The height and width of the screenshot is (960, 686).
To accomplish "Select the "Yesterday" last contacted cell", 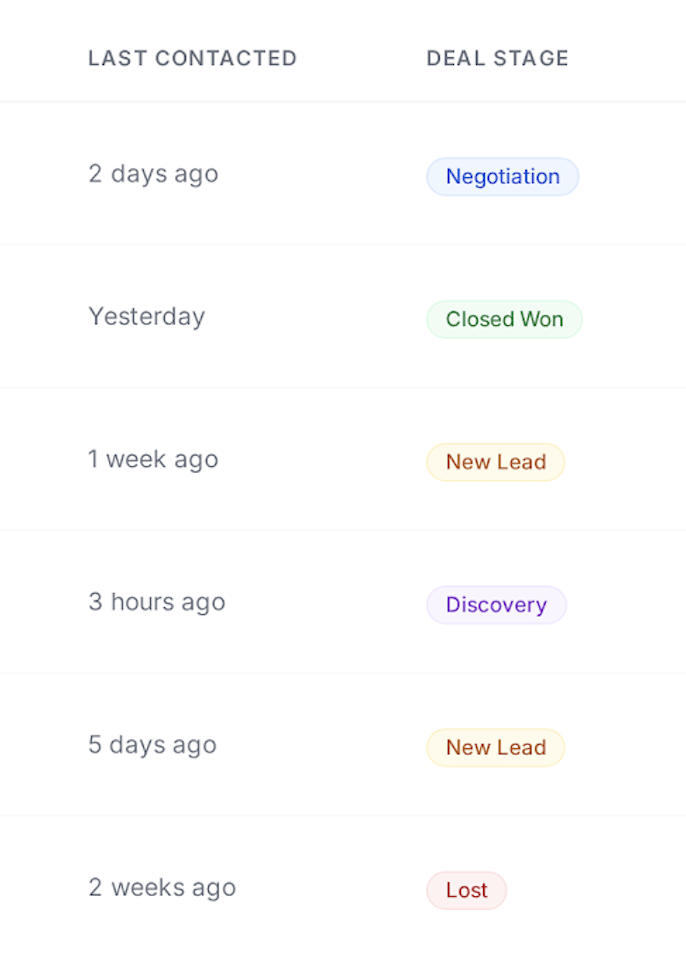I will coord(146,317).
